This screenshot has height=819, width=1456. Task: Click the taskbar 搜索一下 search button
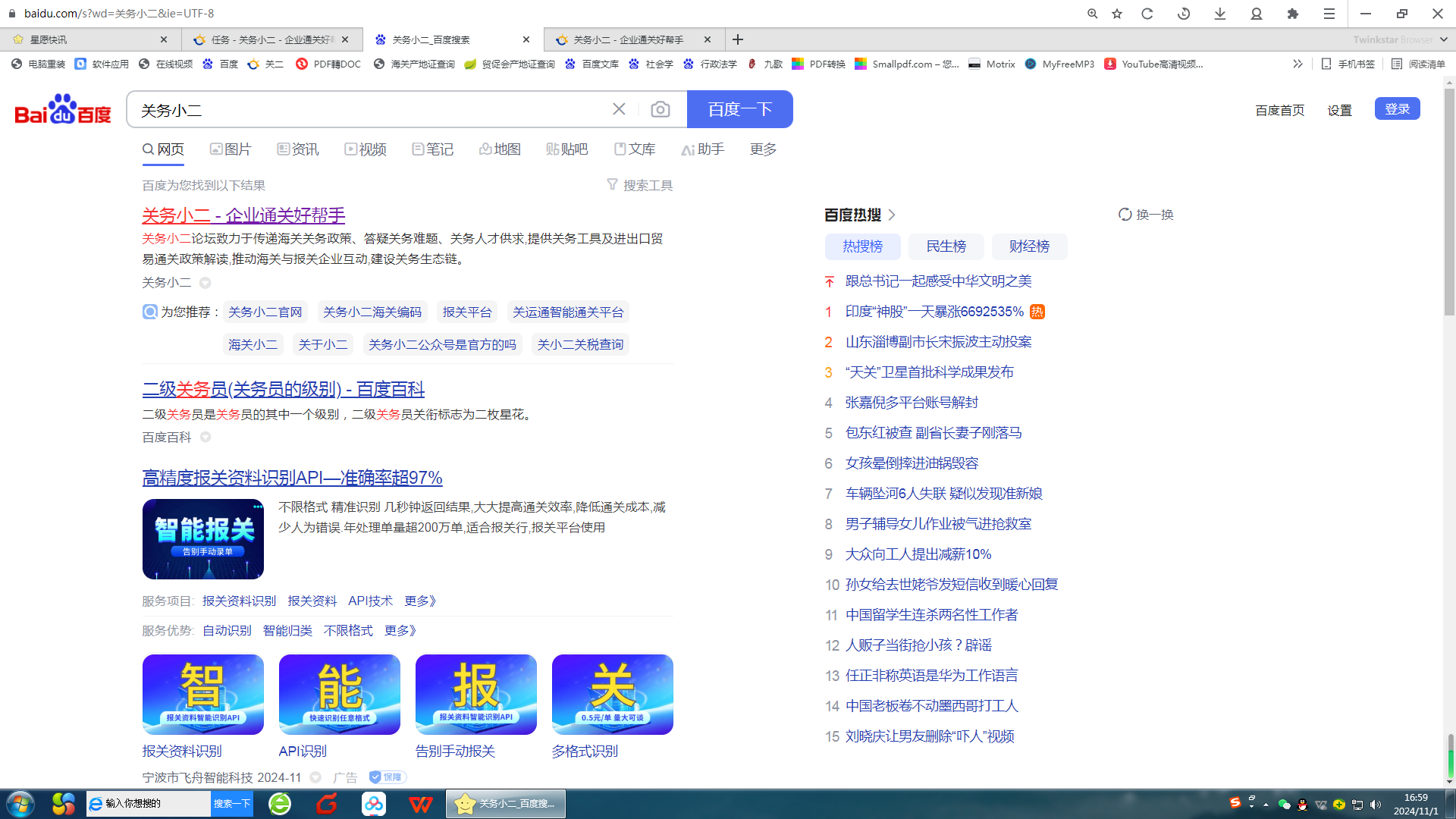point(231,804)
